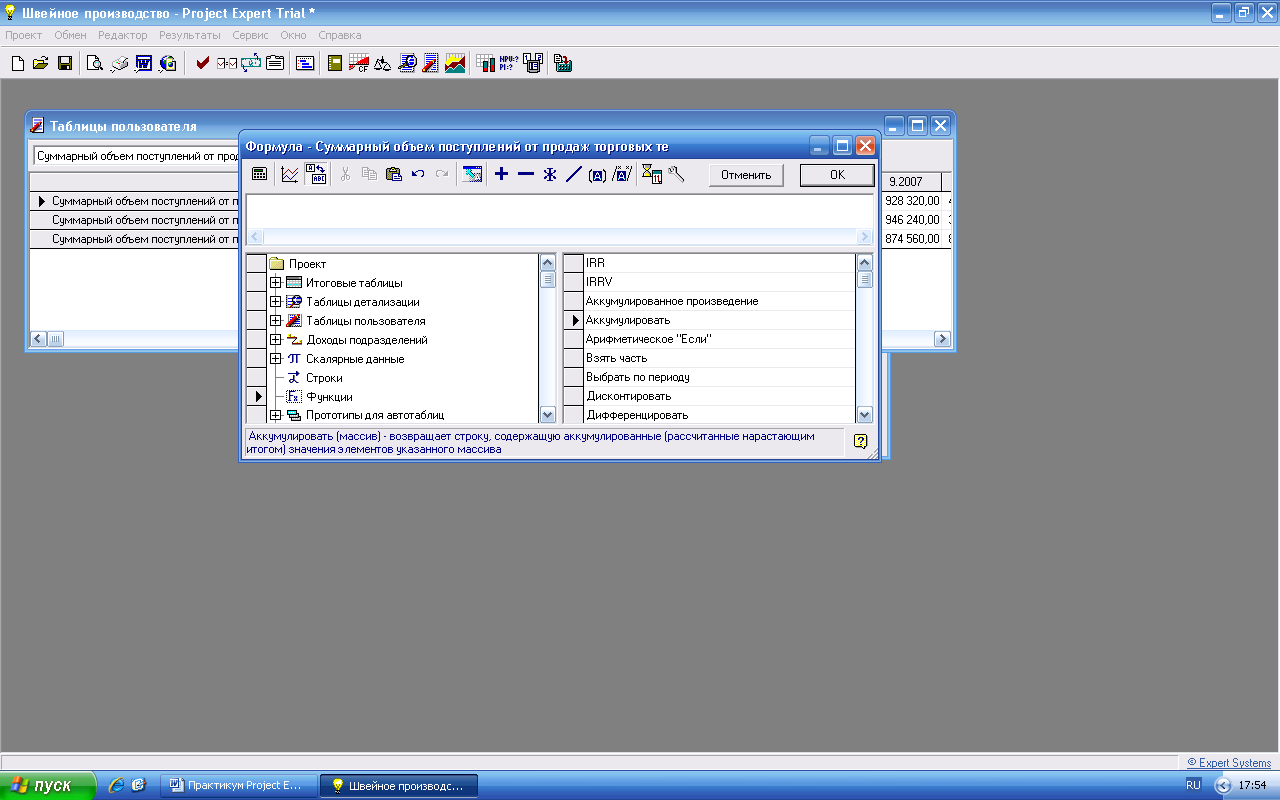Image resolution: width=1280 pixels, height=800 pixels.
Task: Expand the Скалярные данные tree node
Action: pyautogui.click(x=275, y=359)
